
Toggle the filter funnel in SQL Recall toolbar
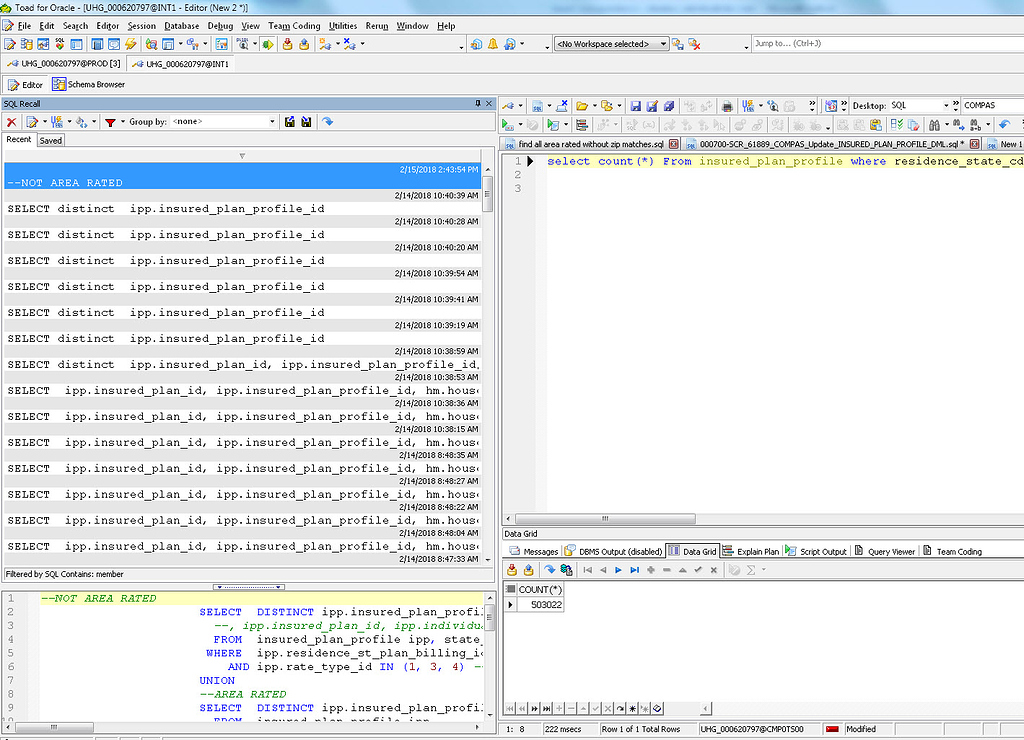(x=111, y=121)
